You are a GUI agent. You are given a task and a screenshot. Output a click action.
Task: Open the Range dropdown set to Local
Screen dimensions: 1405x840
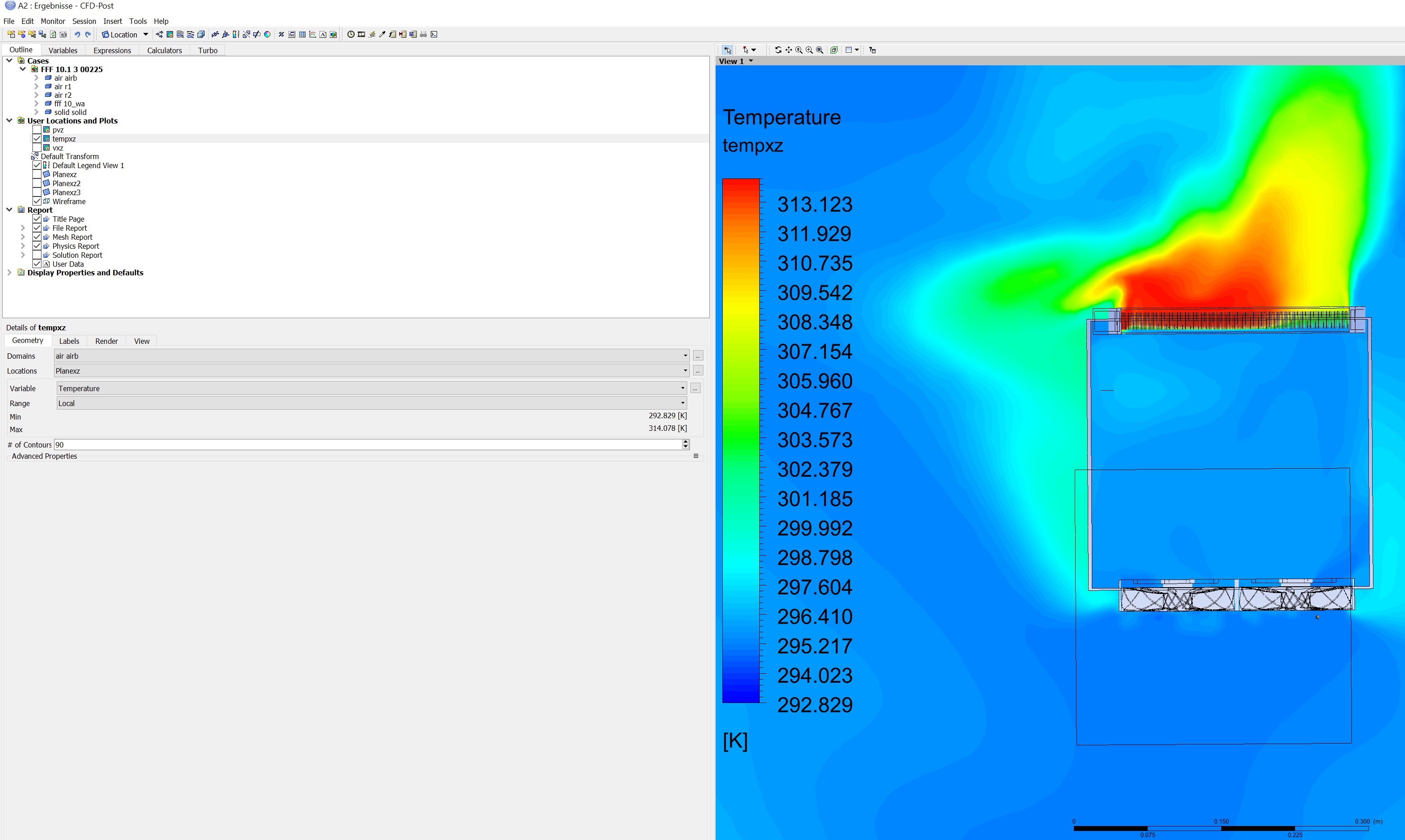tap(371, 403)
